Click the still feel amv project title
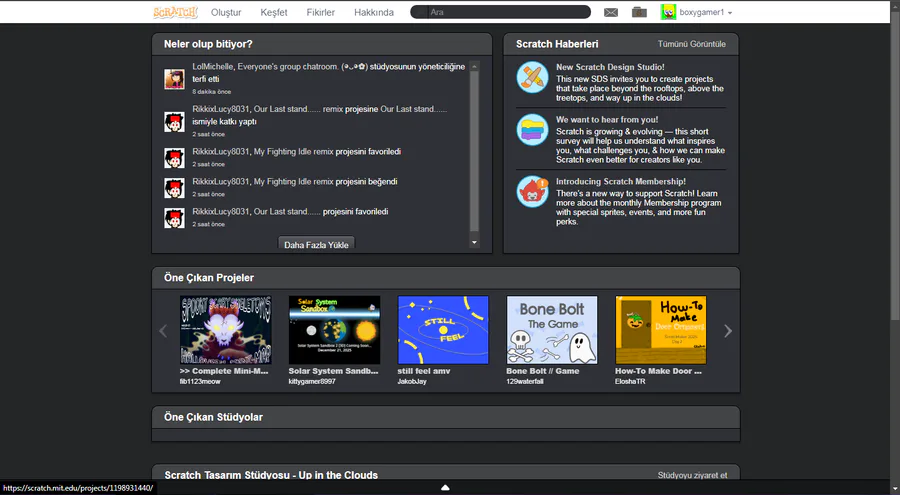Screen dimensions: 900x495 (x=424, y=371)
